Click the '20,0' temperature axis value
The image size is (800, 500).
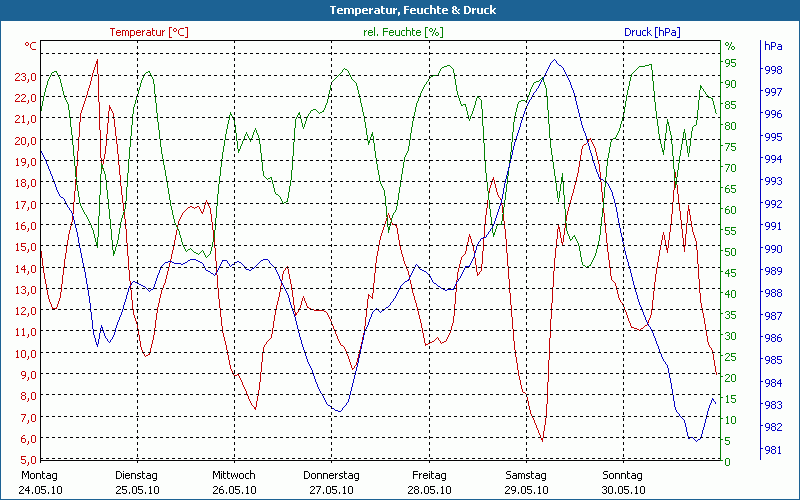26,140
